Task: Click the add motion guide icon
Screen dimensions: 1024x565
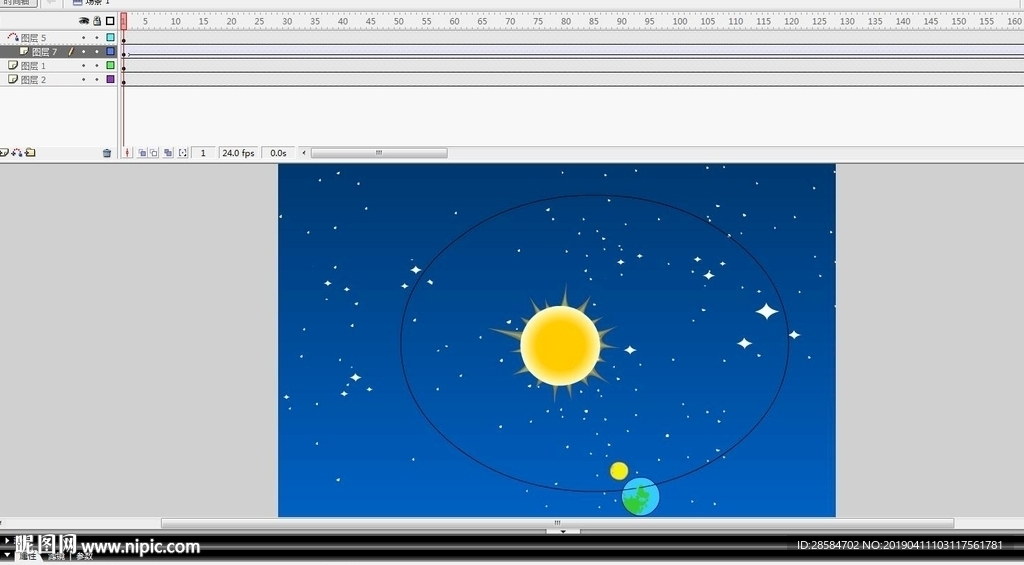Action: pyautogui.click(x=17, y=153)
